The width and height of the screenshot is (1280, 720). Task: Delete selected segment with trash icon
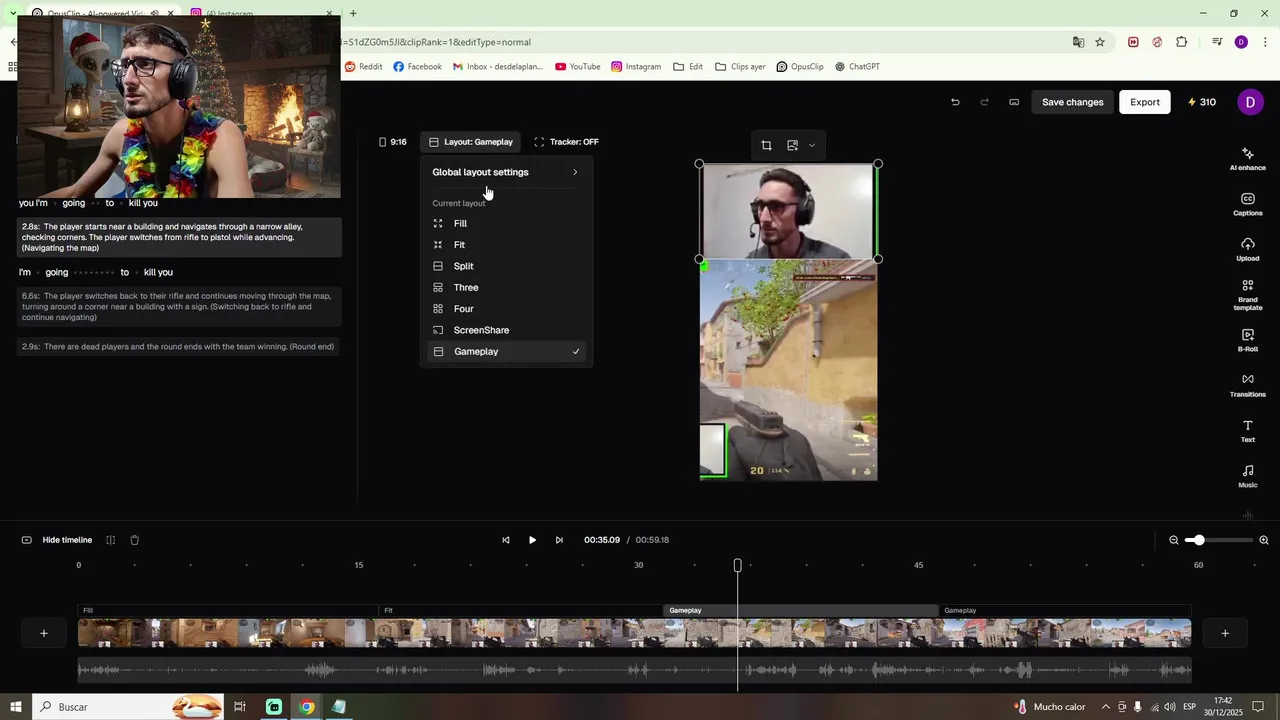click(x=134, y=540)
